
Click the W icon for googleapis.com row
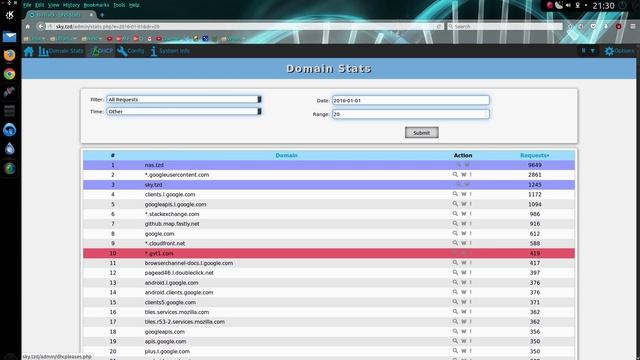(464, 331)
